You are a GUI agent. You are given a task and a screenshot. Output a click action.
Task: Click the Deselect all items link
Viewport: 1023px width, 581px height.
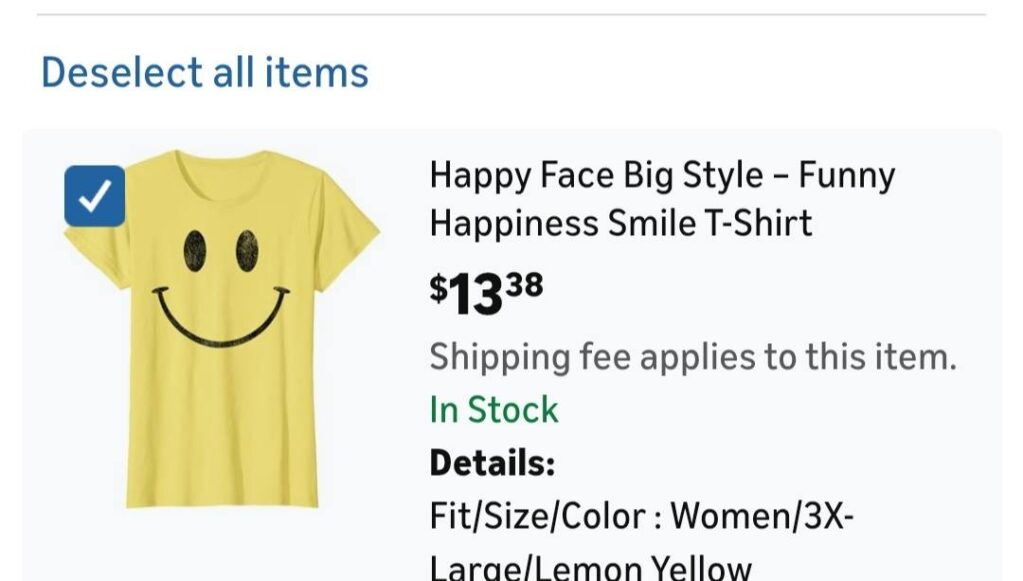[204, 71]
